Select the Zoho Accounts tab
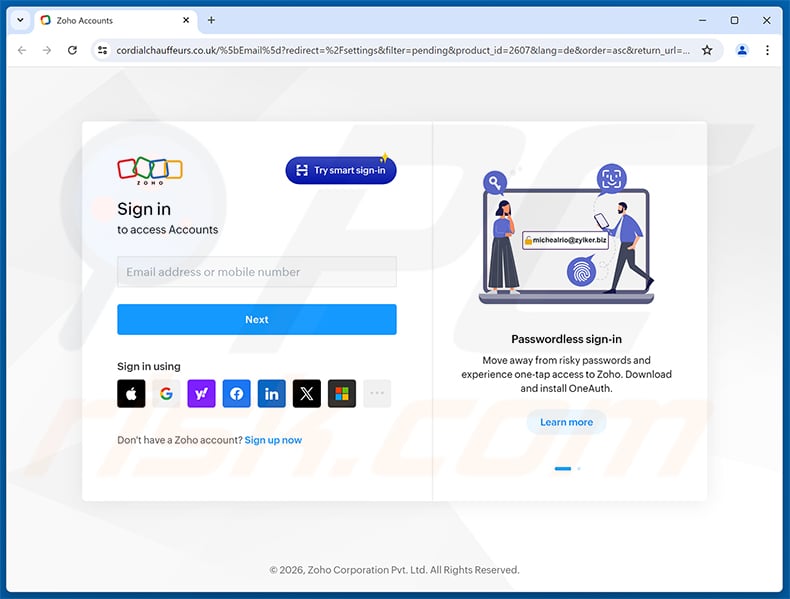Viewport: 790px width, 599px height. [x=116, y=21]
